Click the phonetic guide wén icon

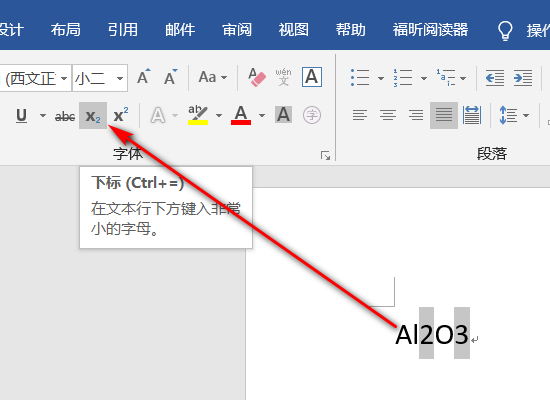283,77
